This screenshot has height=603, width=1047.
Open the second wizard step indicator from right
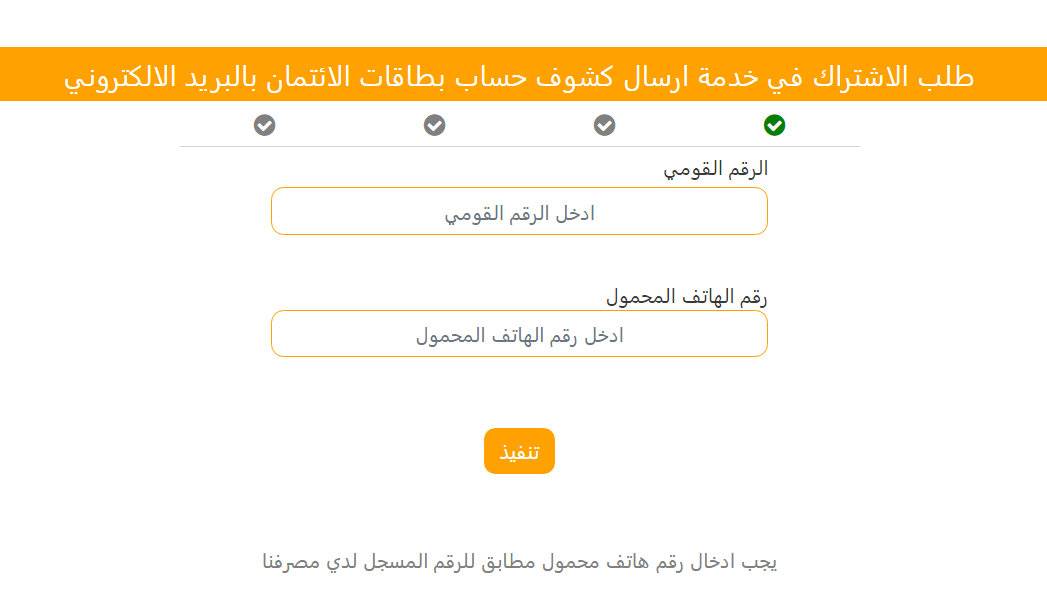click(x=604, y=125)
